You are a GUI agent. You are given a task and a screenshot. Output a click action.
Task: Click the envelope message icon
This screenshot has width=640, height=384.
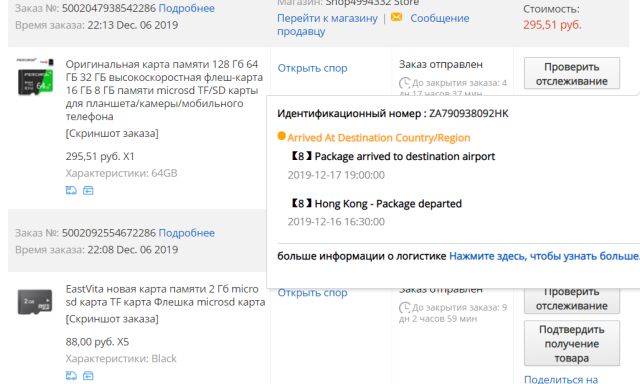[x=396, y=17]
